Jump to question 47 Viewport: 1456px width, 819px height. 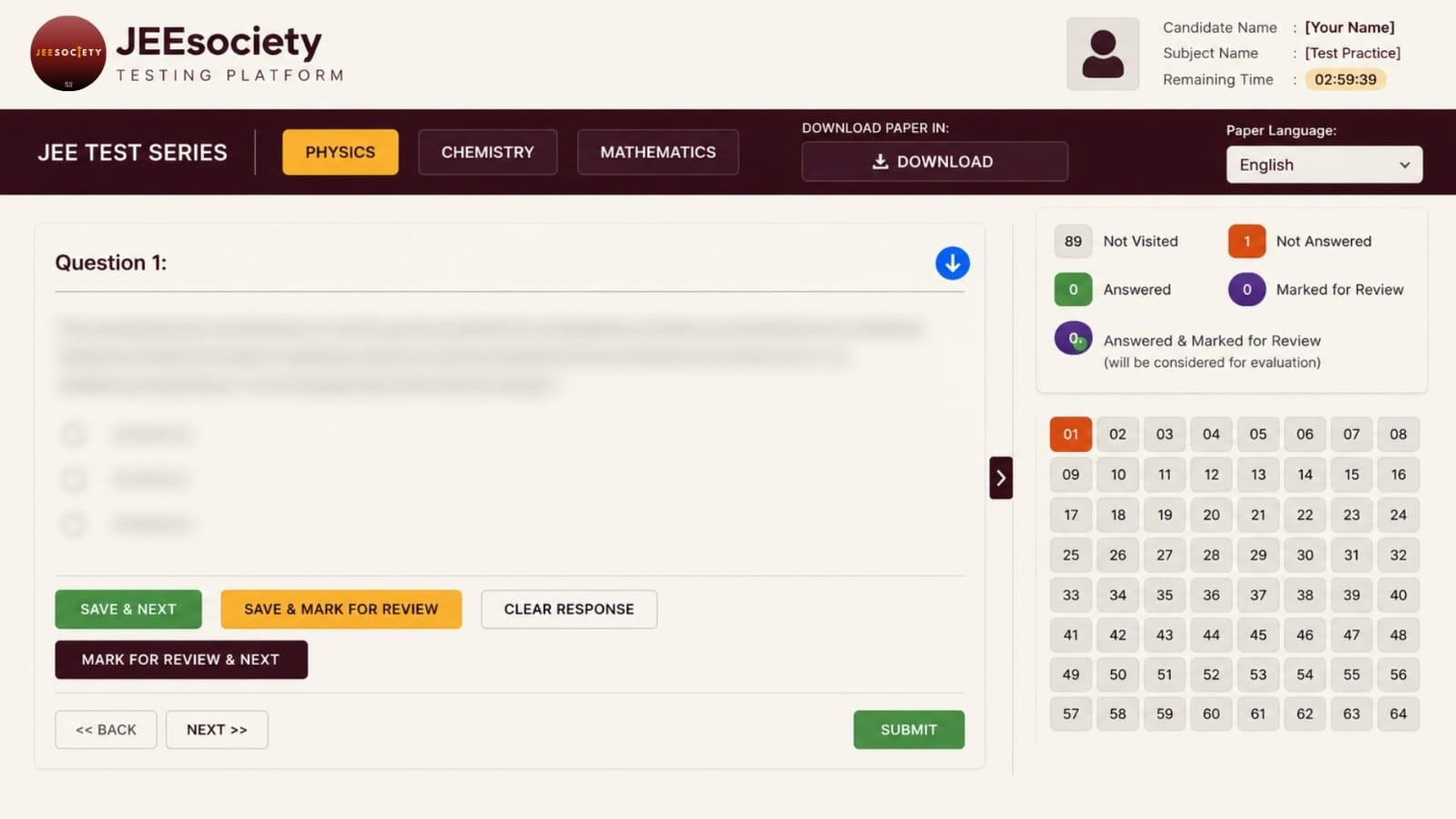coord(1351,635)
